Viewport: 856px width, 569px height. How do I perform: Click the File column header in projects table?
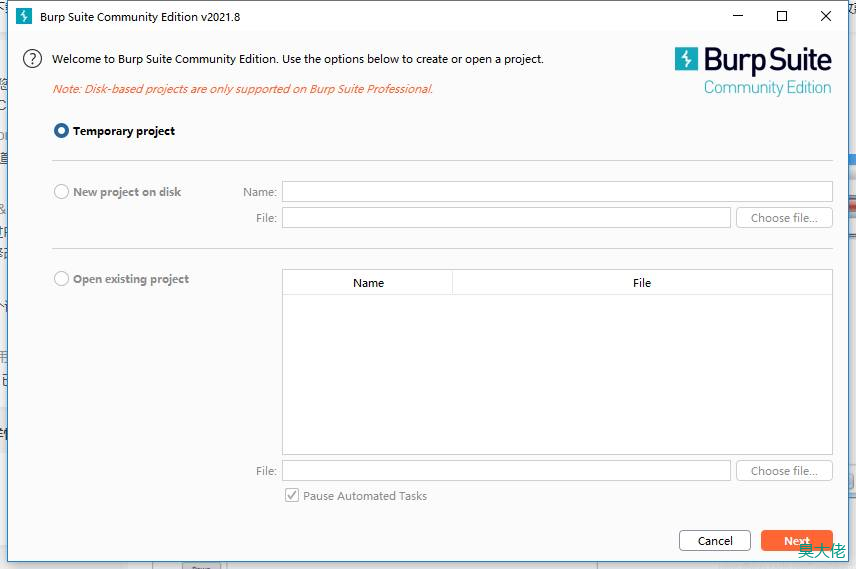click(x=642, y=283)
